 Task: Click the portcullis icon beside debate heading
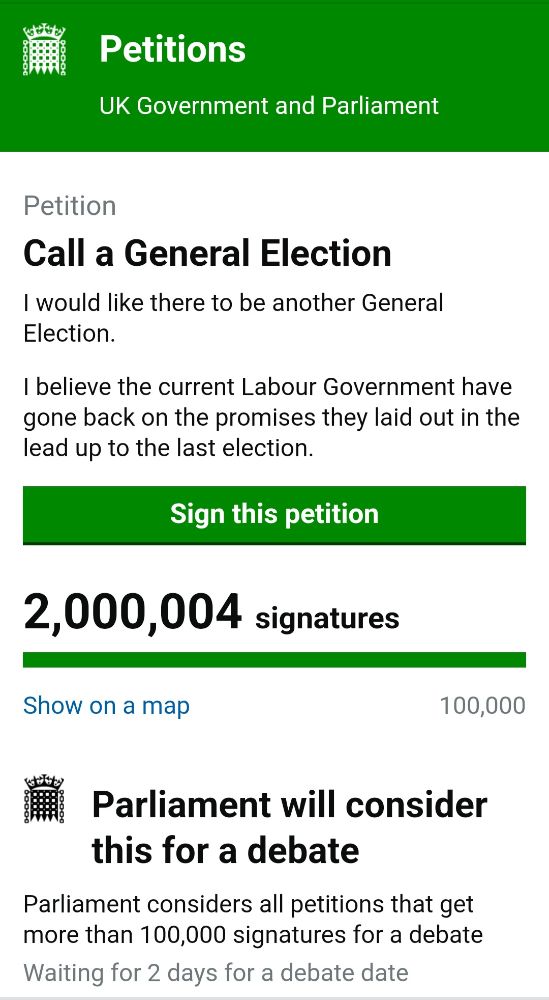coord(44,799)
